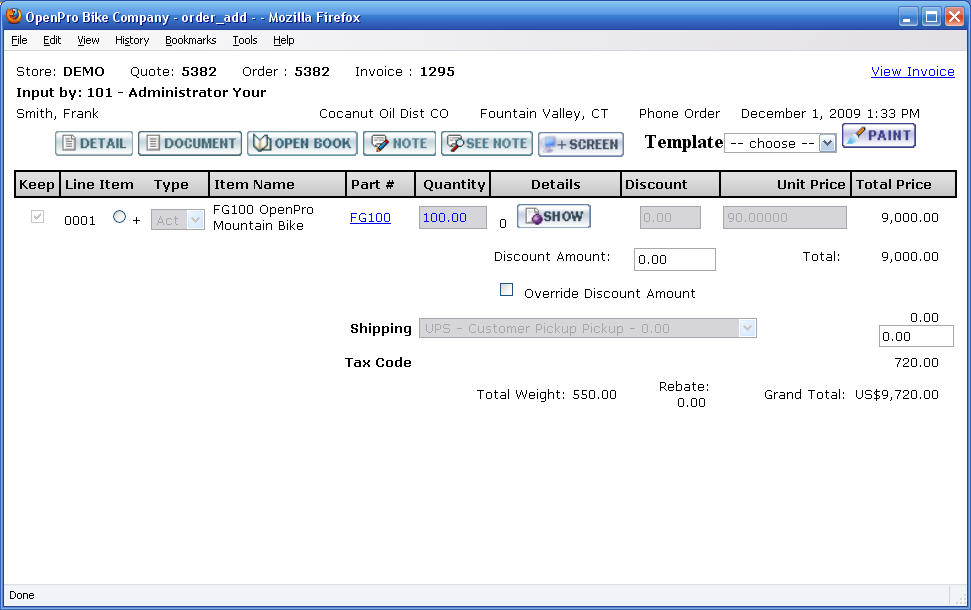Open the FG100 part number link
Image resolution: width=971 pixels, height=610 pixels.
pos(370,217)
